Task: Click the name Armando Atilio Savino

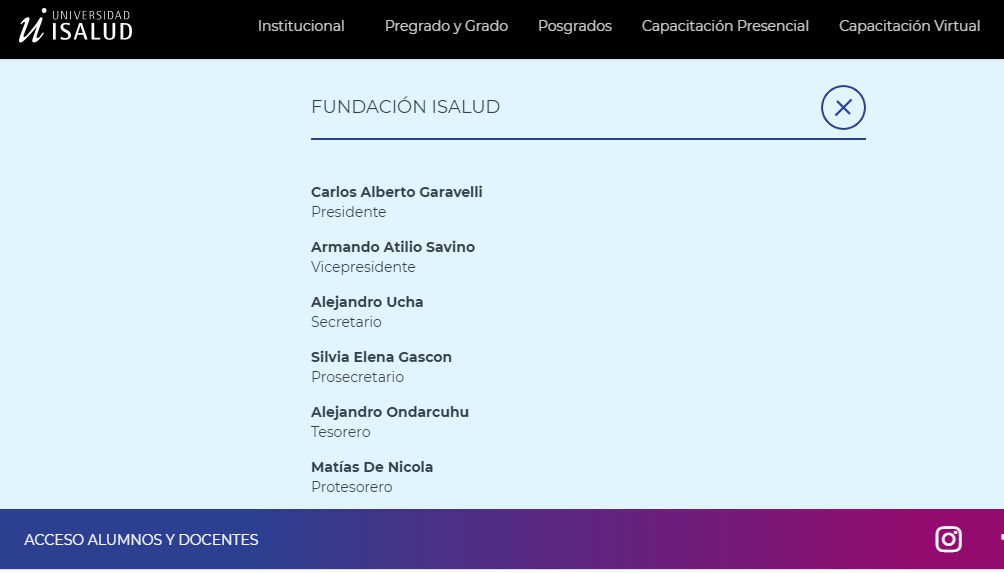Action: point(393,247)
